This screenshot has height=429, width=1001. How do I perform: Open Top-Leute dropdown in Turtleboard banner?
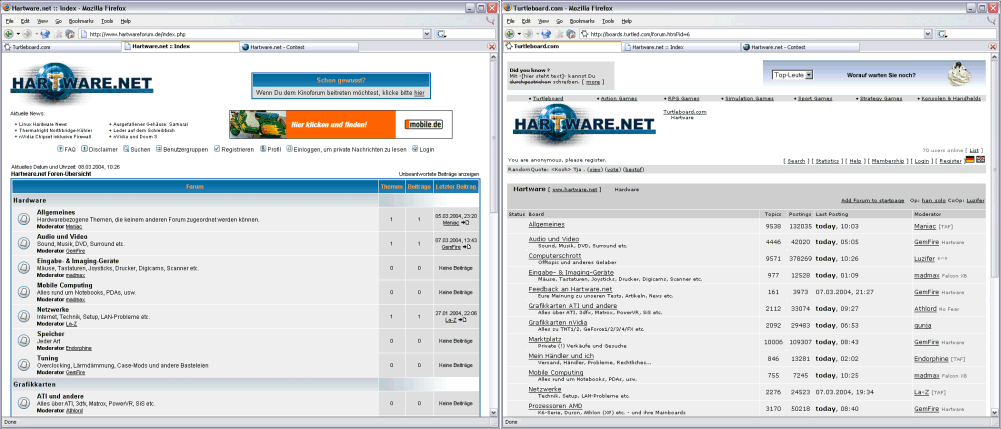click(x=793, y=75)
